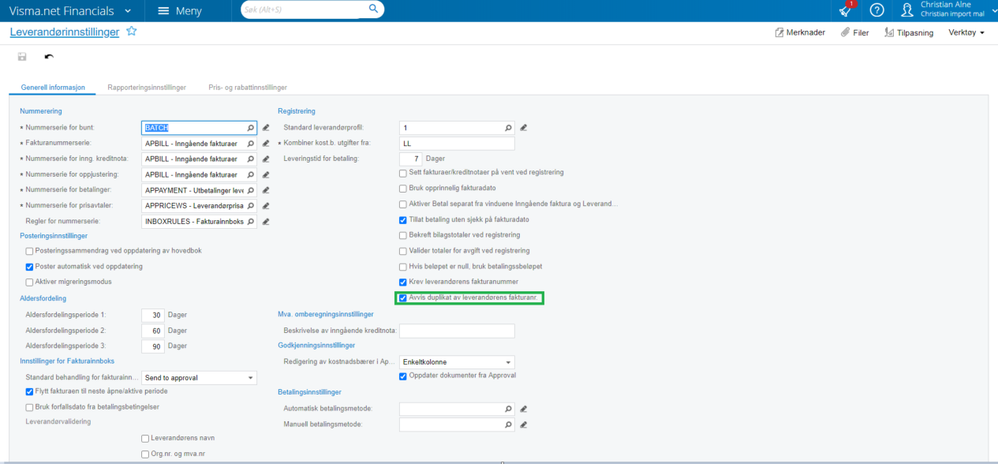Open lookup for Nummerserie for bunt

[251, 128]
